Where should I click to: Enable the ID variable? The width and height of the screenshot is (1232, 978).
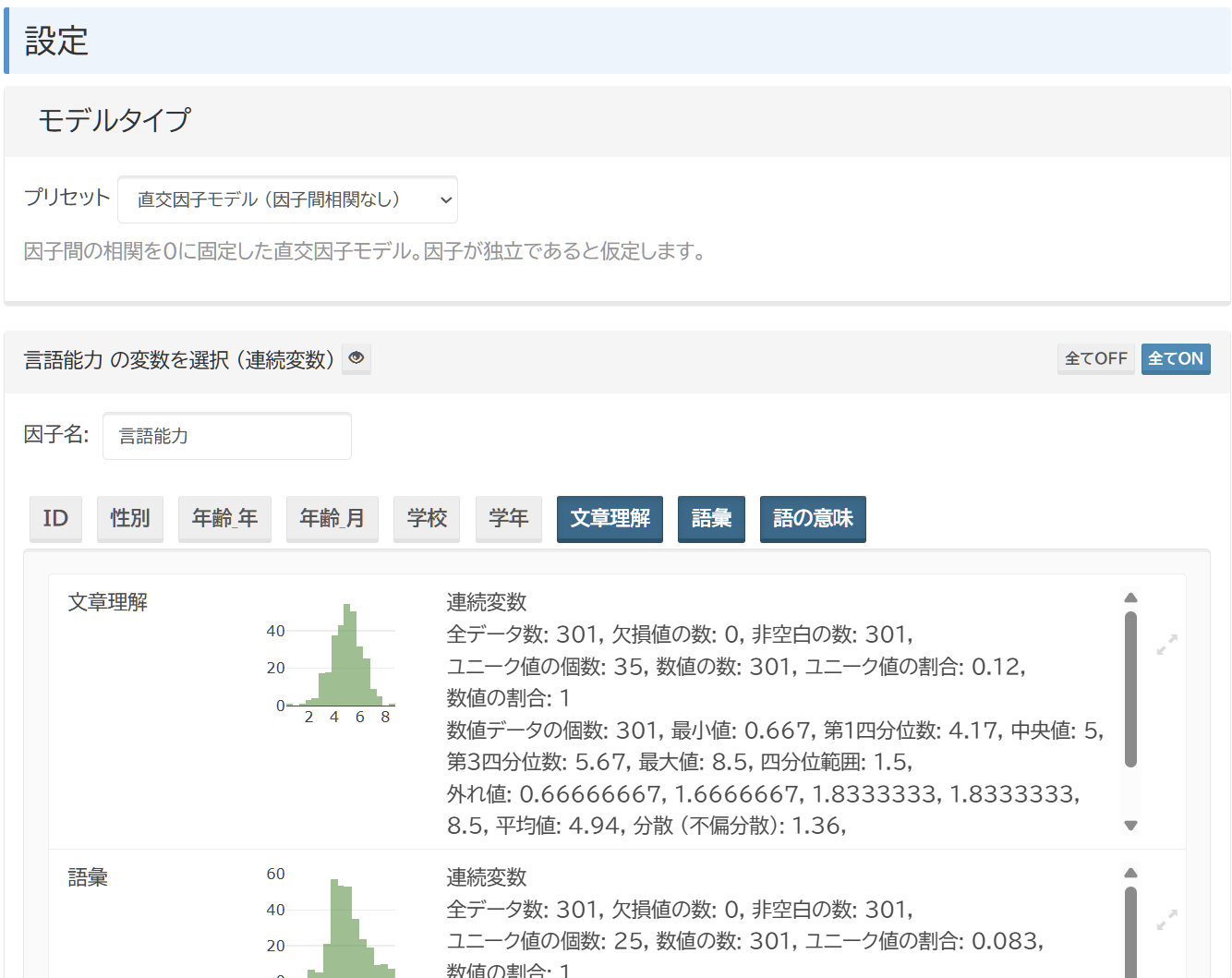(x=55, y=519)
